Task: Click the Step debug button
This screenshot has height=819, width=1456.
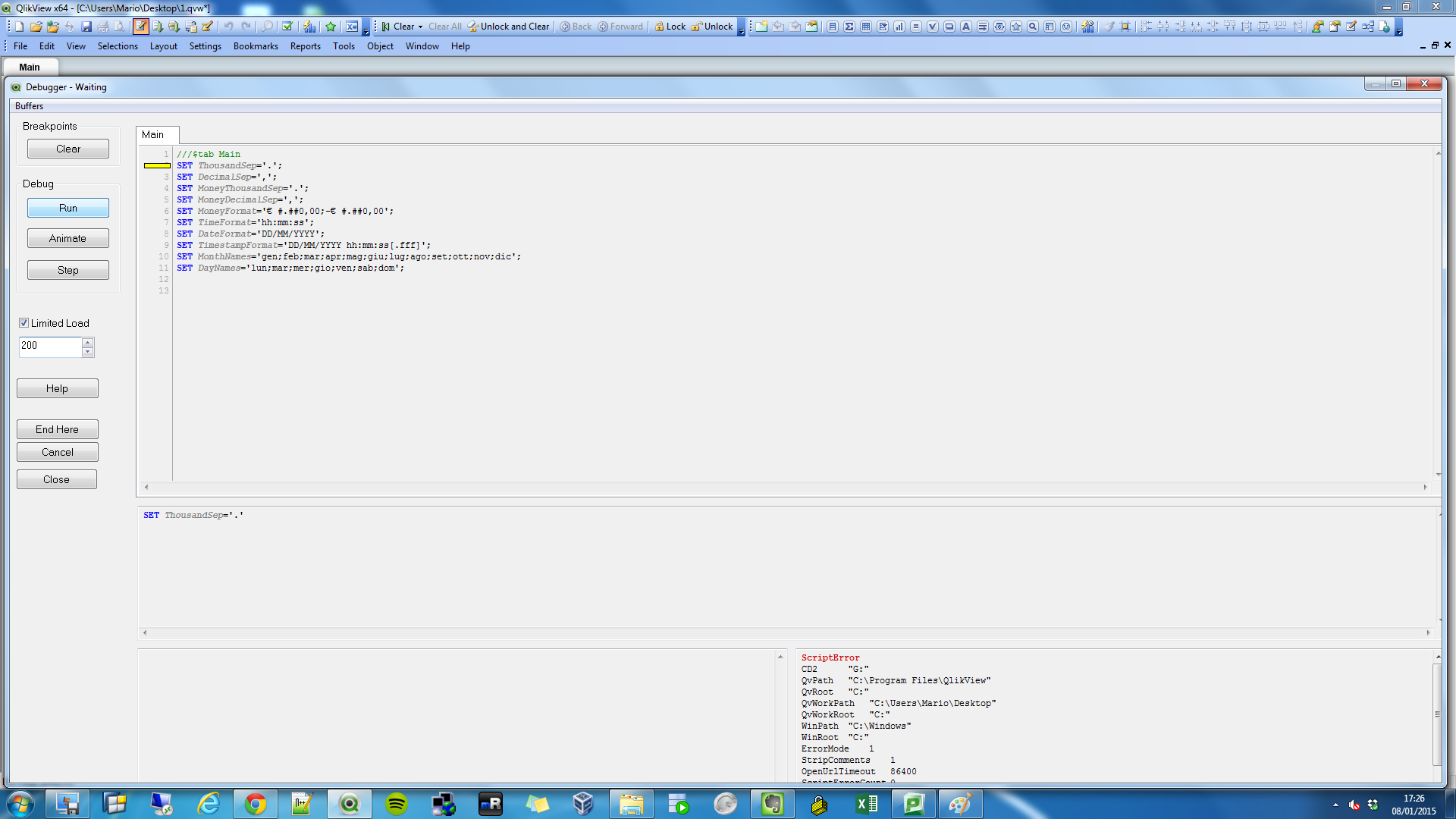Action: click(x=67, y=269)
